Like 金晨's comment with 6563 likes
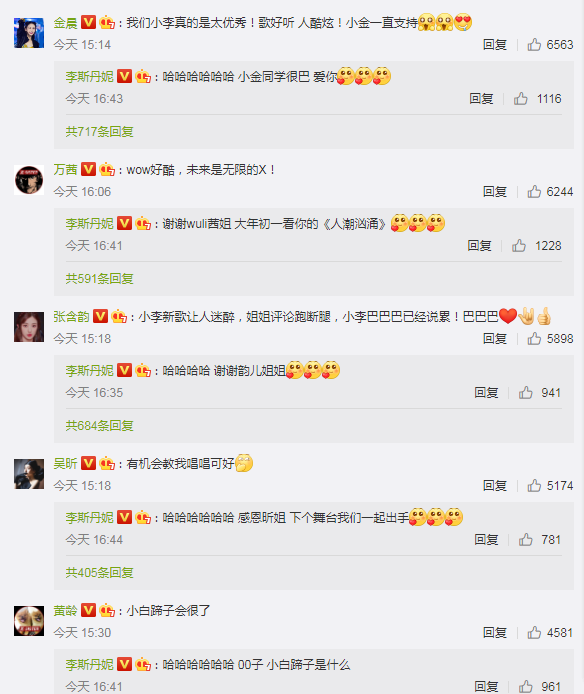584x694 pixels. click(534, 44)
